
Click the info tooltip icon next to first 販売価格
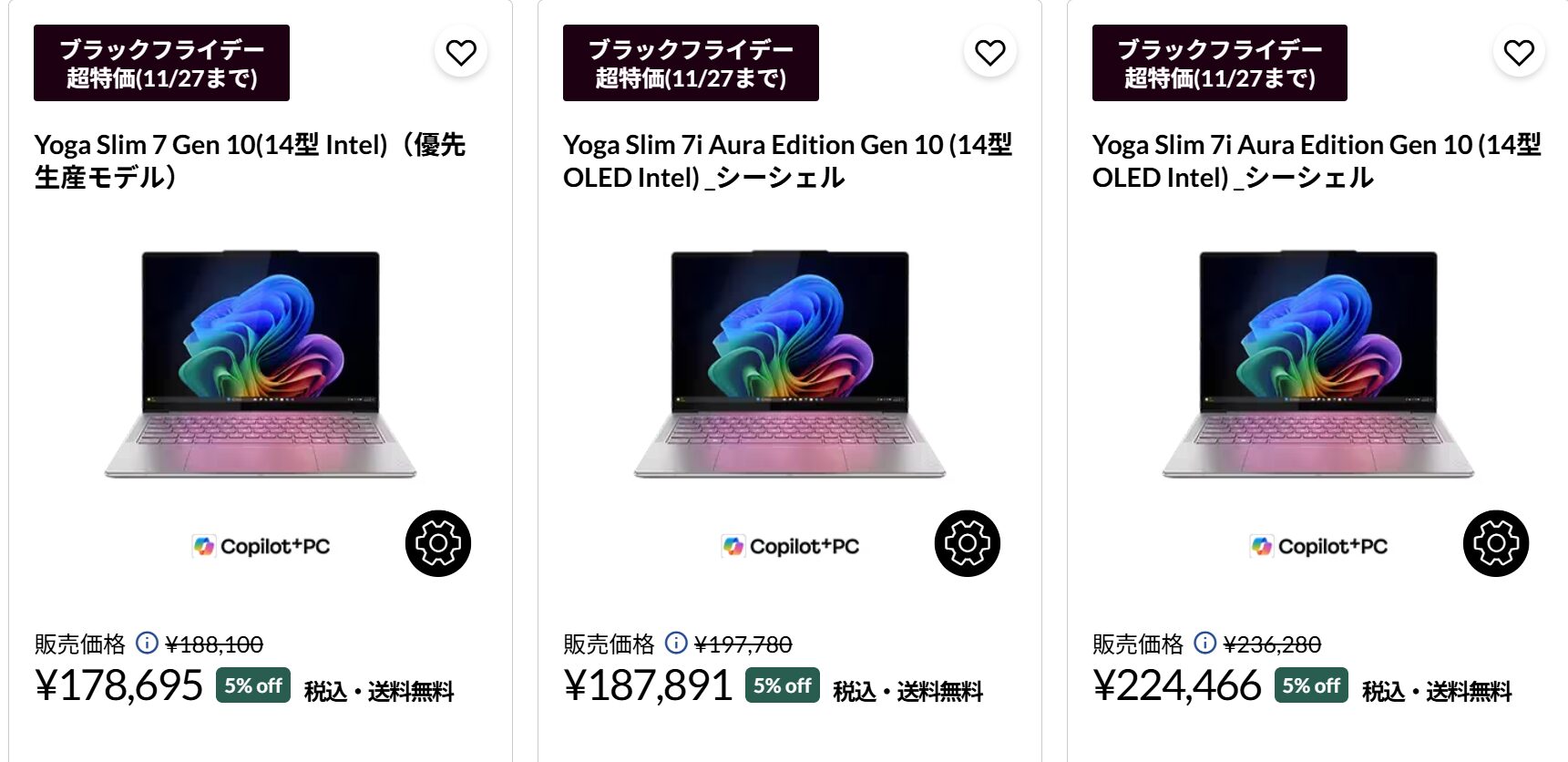[x=147, y=644]
